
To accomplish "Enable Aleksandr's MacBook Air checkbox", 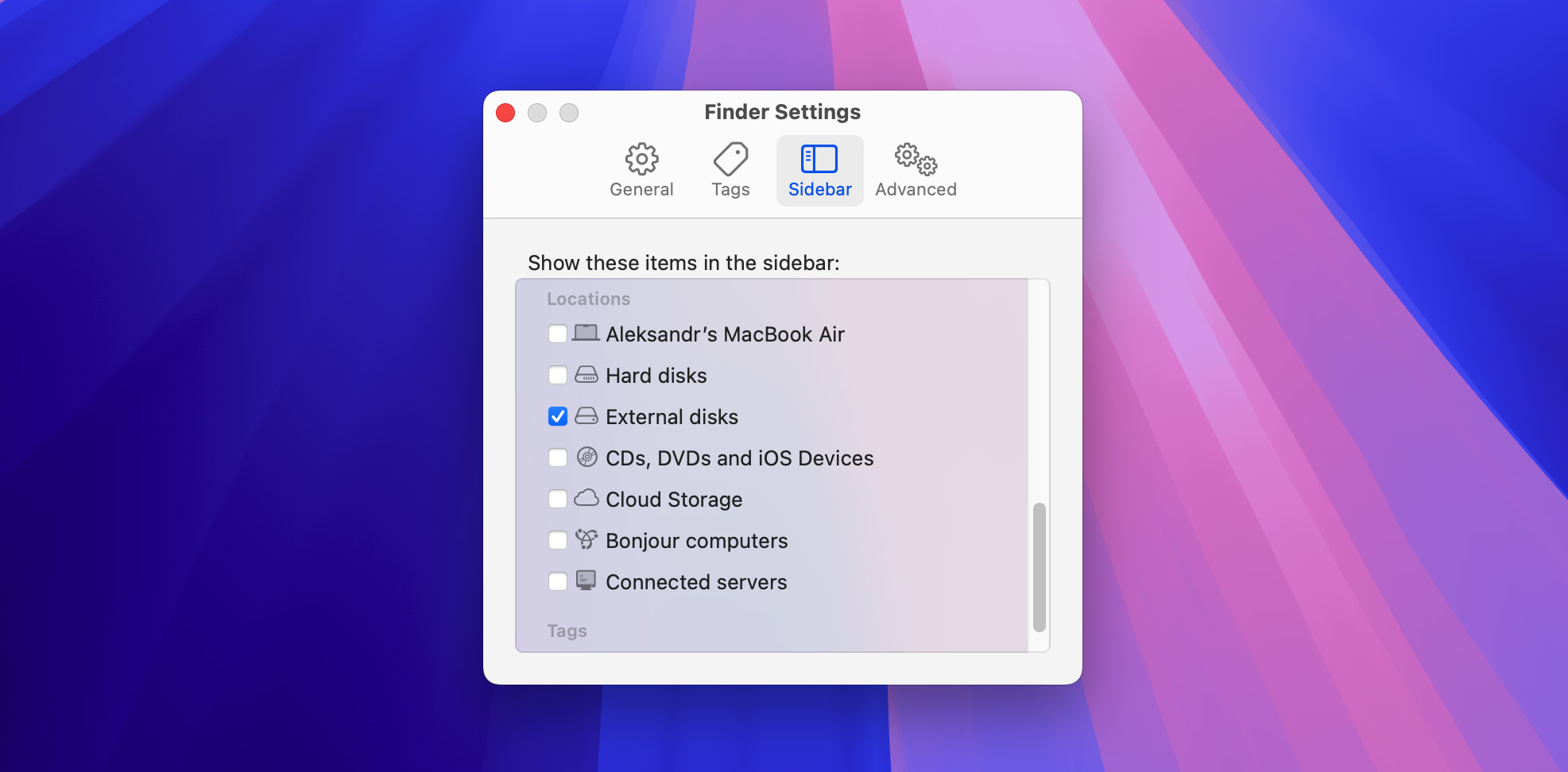I will (x=558, y=334).
